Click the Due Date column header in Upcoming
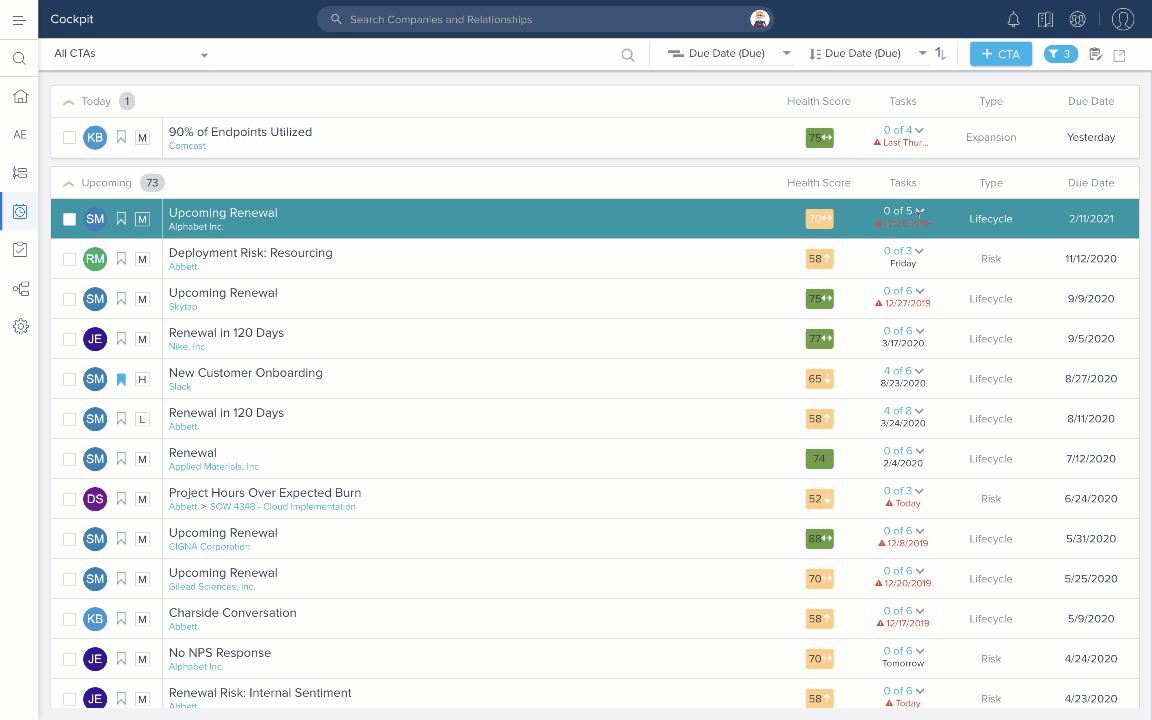 click(x=1090, y=183)
